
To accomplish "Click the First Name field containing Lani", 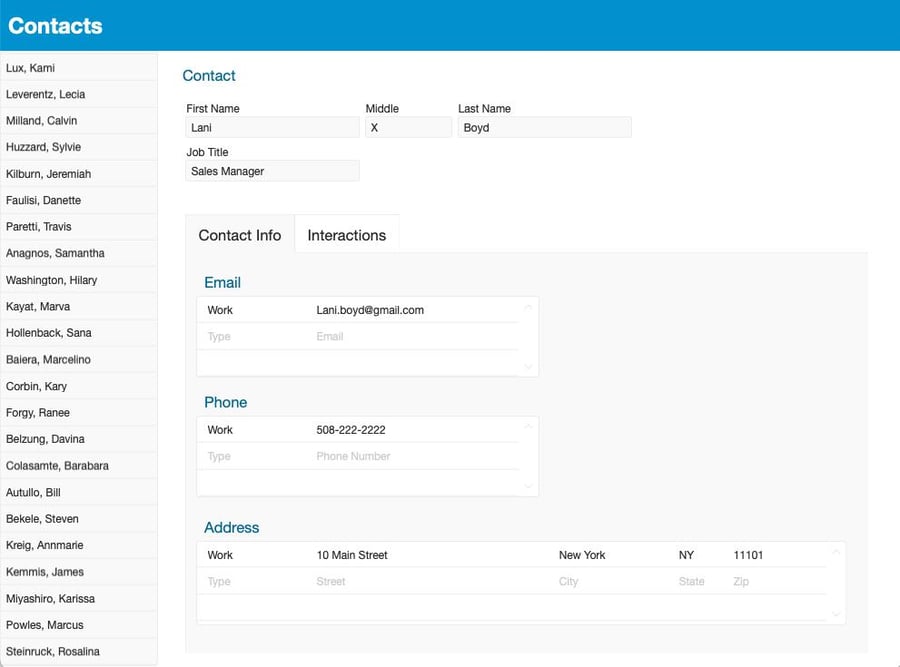I will [271, 127].
